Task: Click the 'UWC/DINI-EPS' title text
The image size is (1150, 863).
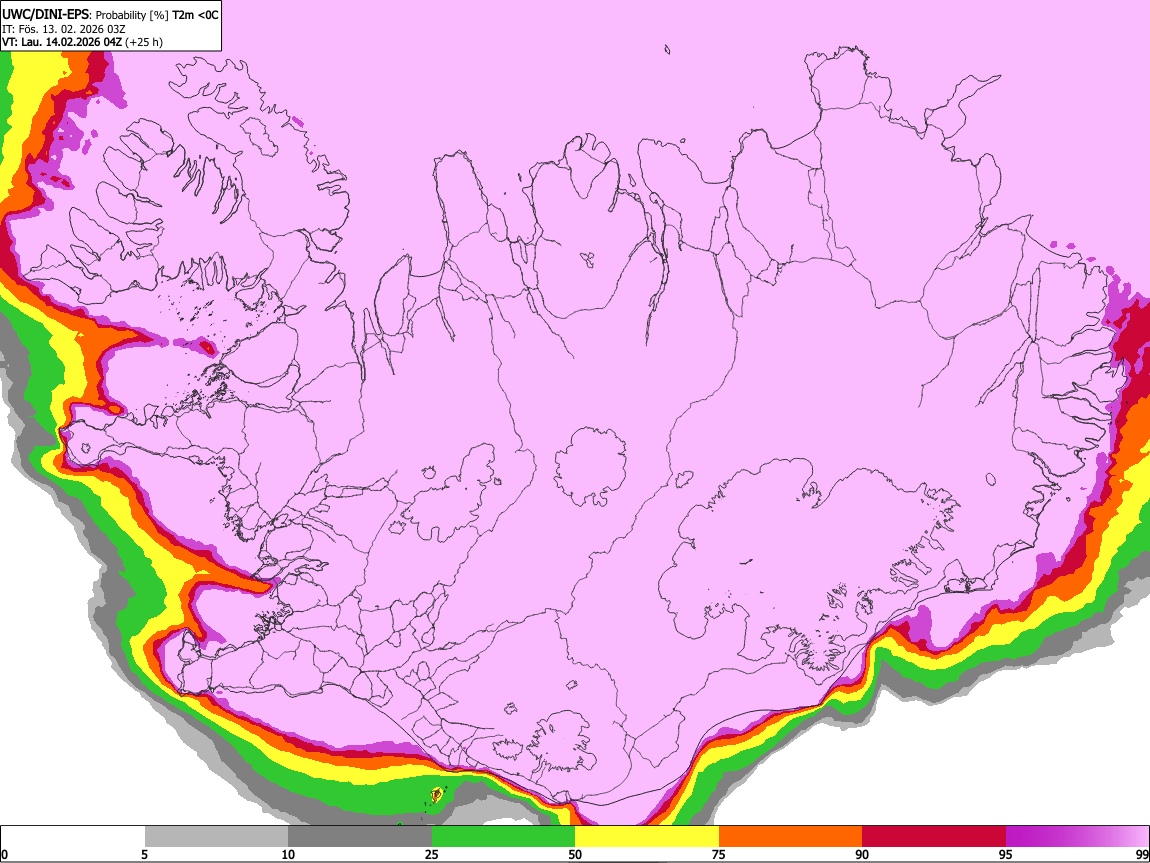Action: 45,15
